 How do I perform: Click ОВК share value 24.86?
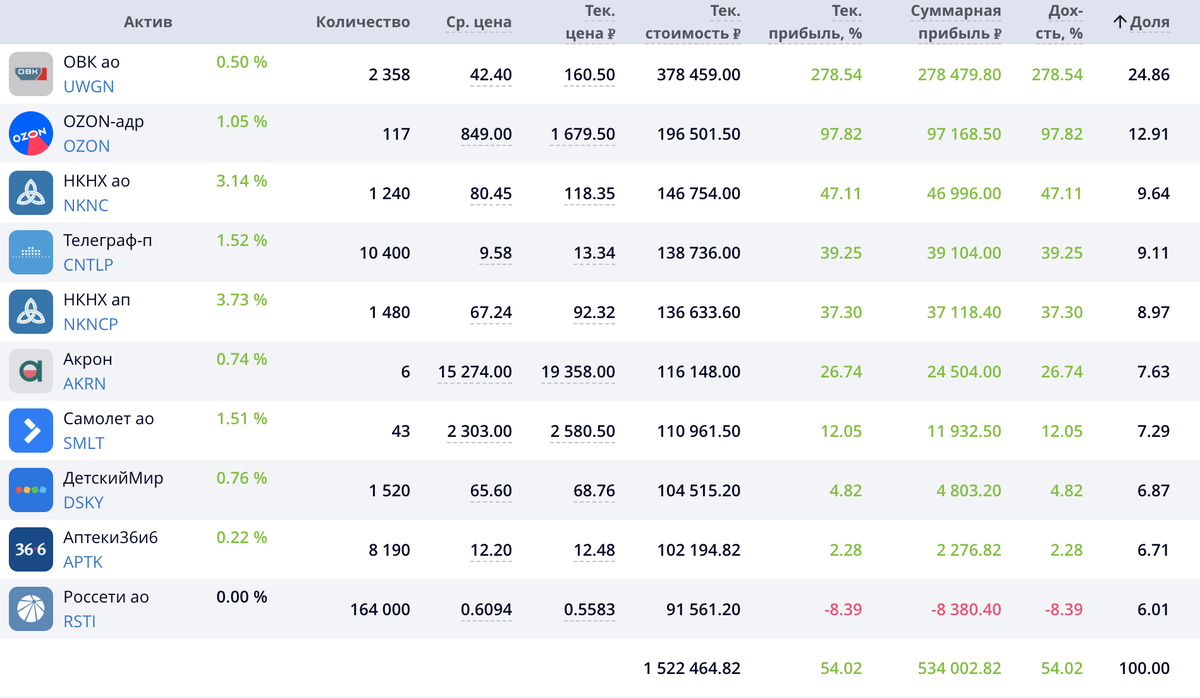coord(1149,75)
